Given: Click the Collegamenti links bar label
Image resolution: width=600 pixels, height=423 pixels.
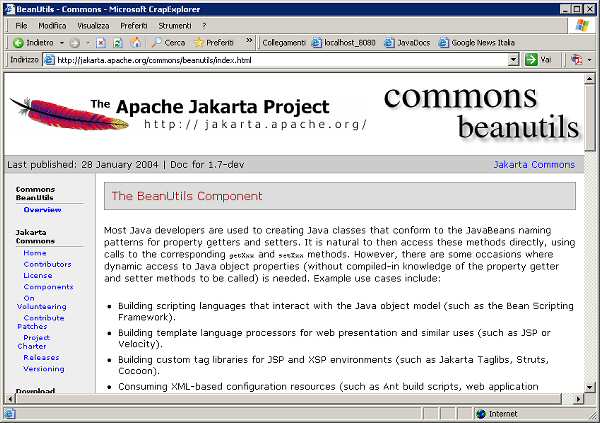Looking at the screenshot, I should (x=284, y=42).
